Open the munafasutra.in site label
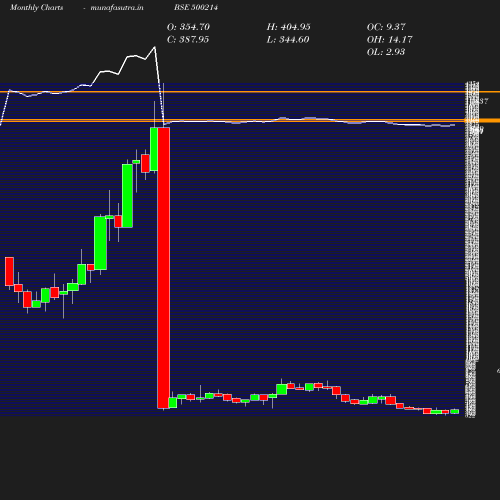The width and height of the screenshot is (500, 500). pos(117,7)
